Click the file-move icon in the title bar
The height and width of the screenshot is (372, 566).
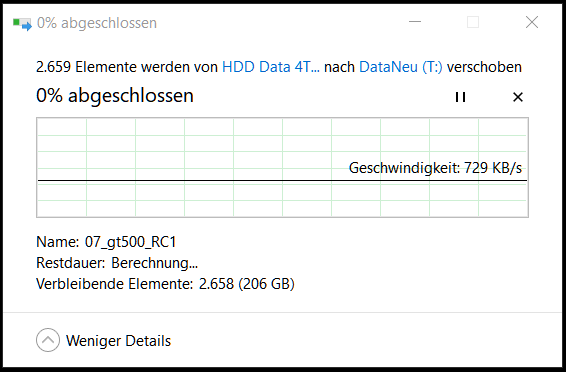click(x=22, y=24)
